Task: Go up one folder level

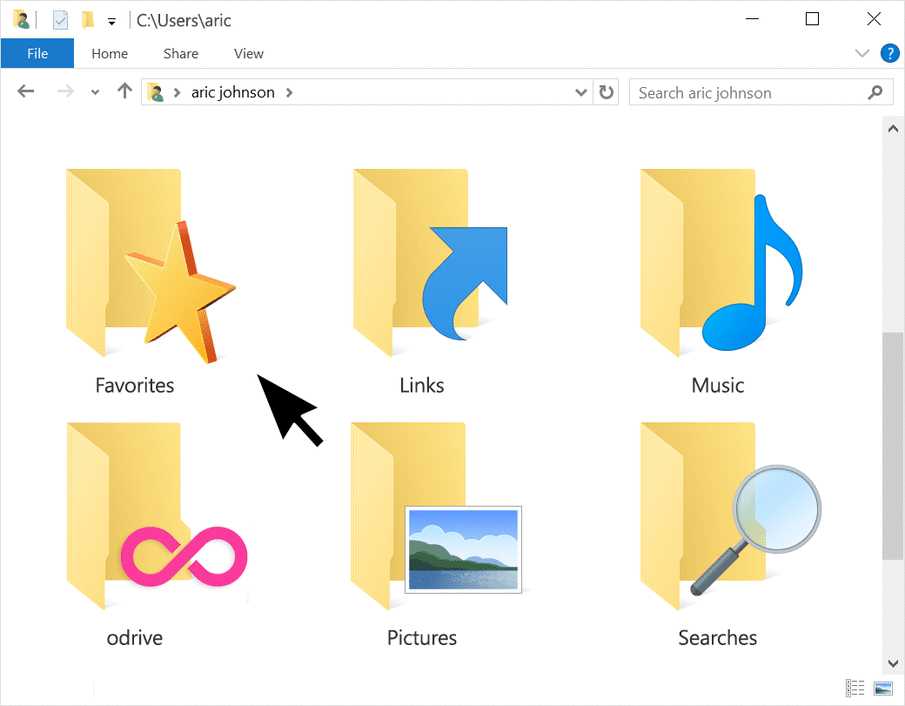Action: point(125,91)
